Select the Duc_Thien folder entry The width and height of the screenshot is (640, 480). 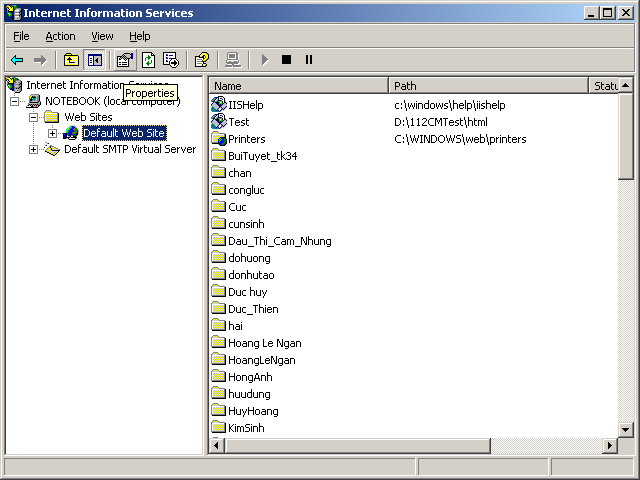coord(245,309)
